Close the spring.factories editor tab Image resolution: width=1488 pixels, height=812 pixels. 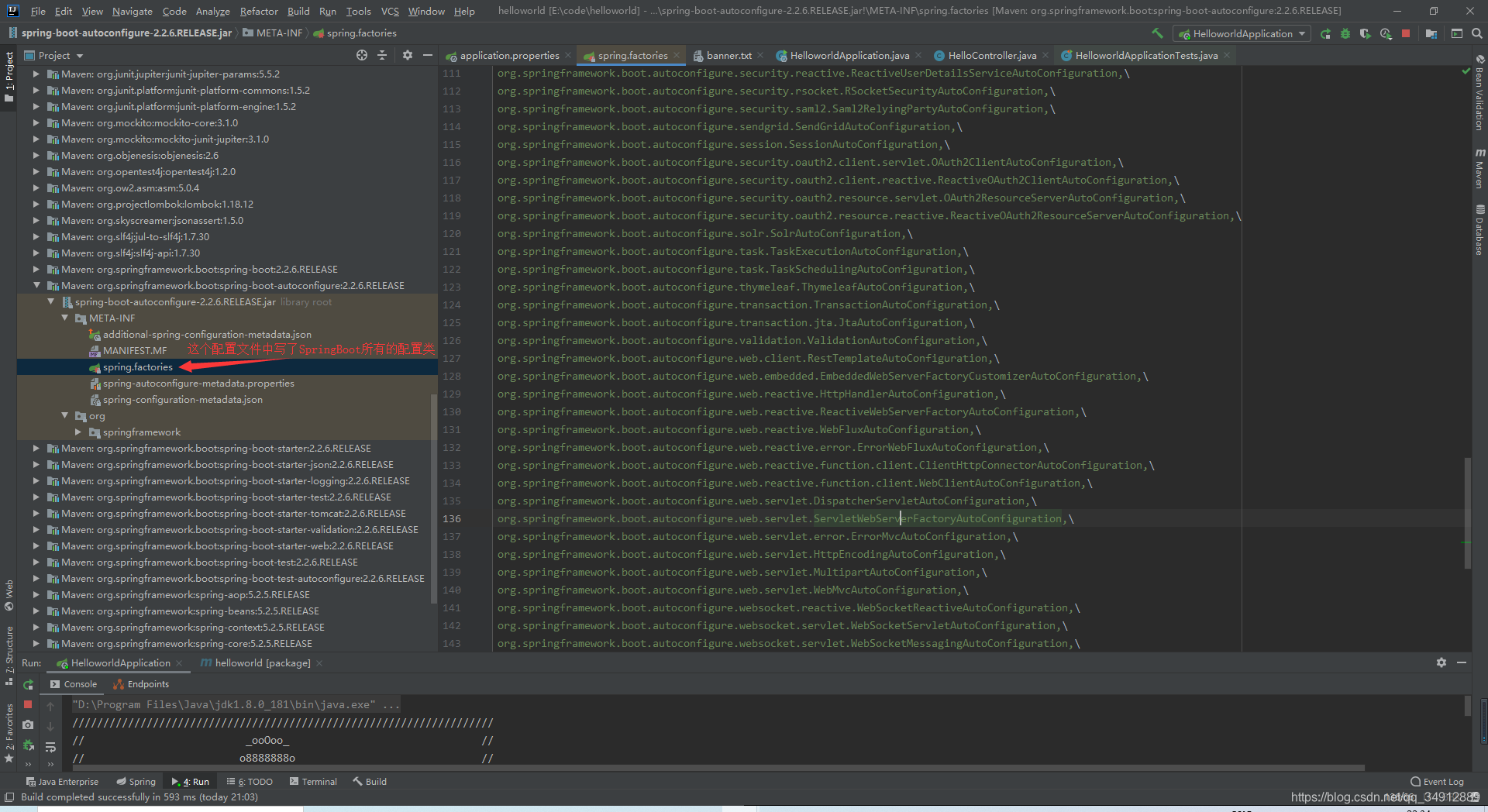tap(677, 55)
